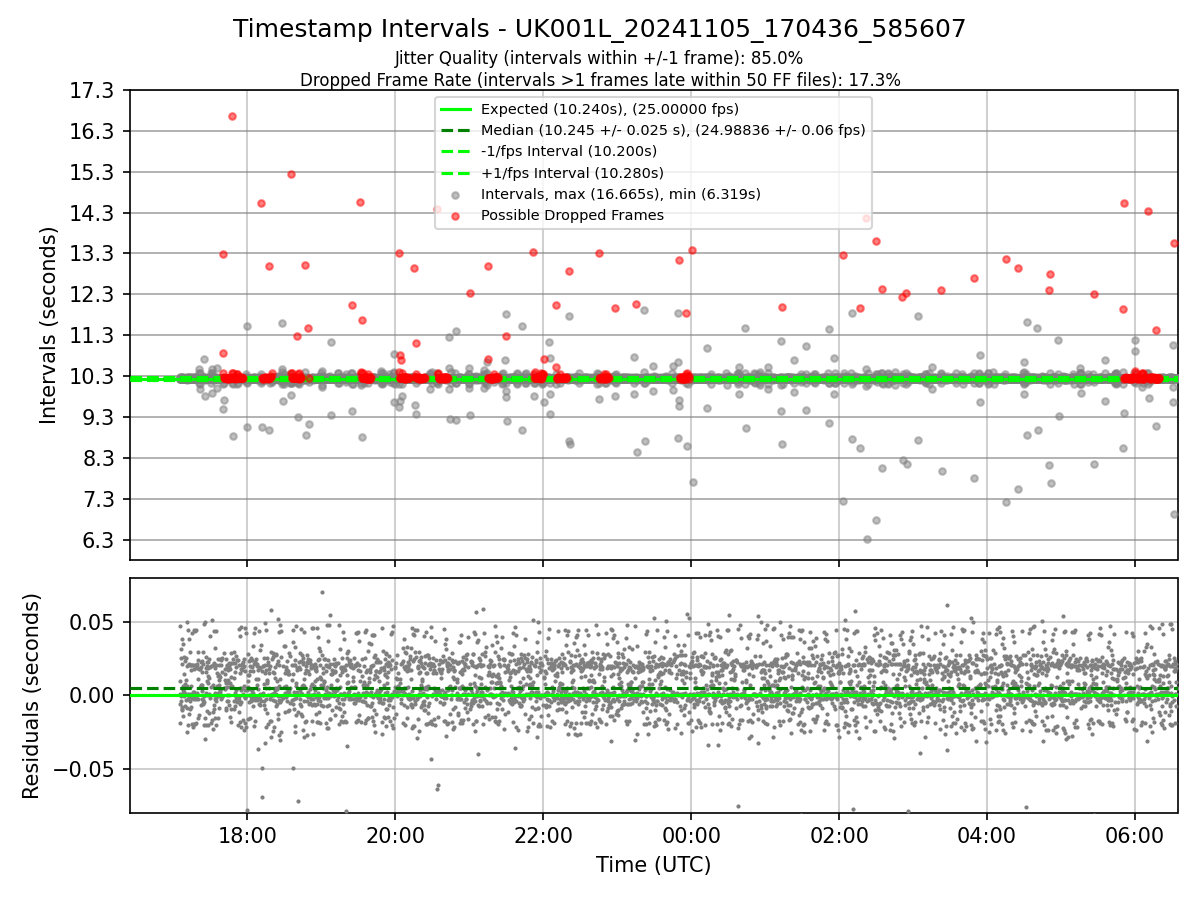The image size is (1200, 900).
Task: Click the x-axis tick label "20:00"
Action: tap(395, 835)
